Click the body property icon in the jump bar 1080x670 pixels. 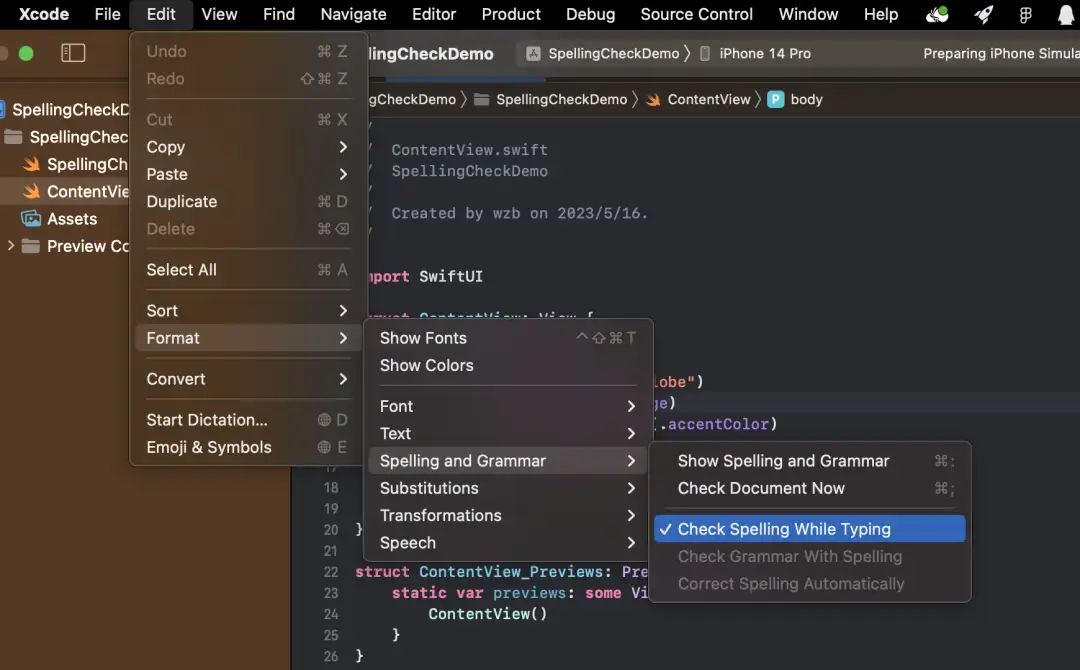click(777, 99)
